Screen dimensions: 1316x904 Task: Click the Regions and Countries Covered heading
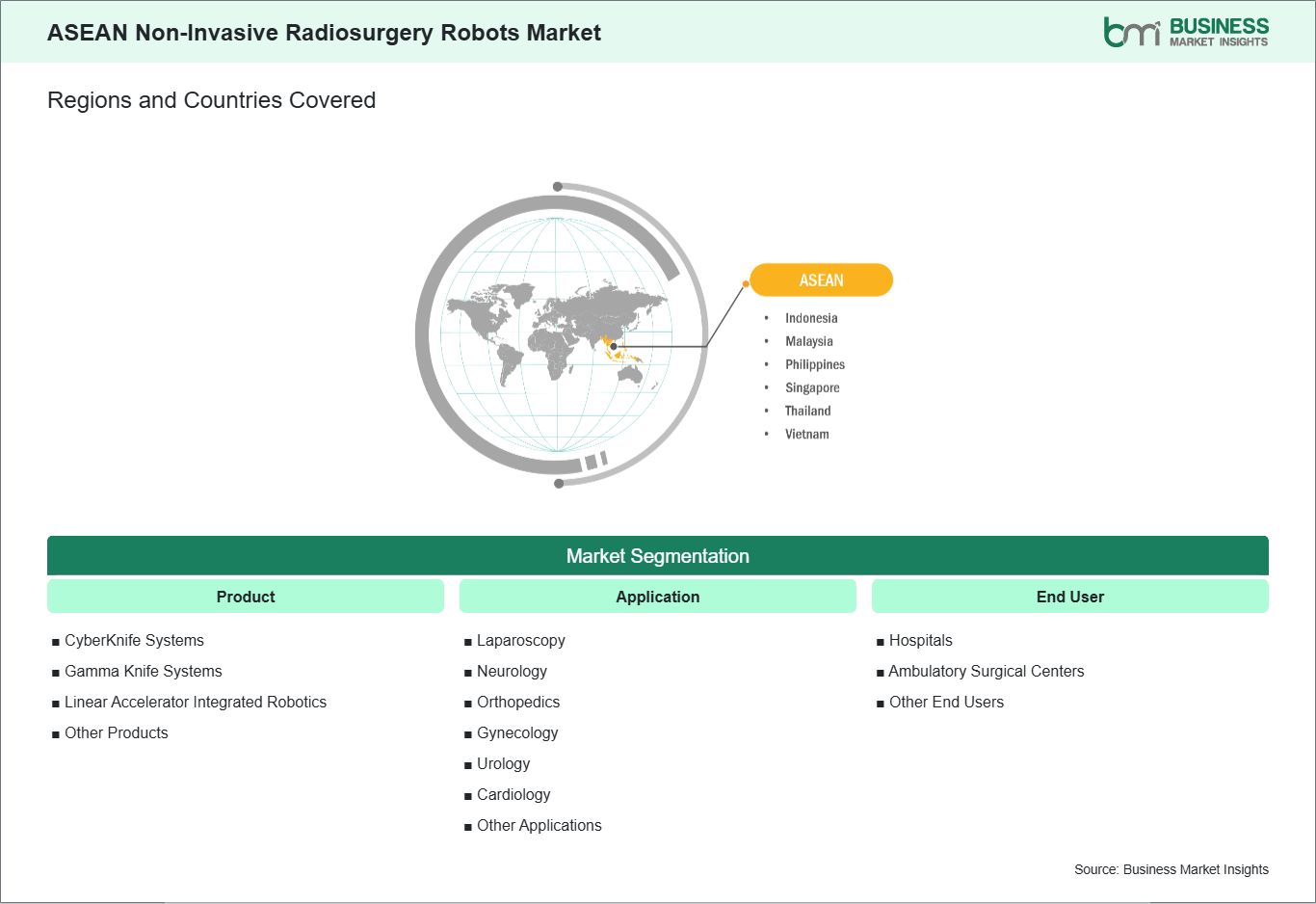pyautogui.click(x=211, y=100)
